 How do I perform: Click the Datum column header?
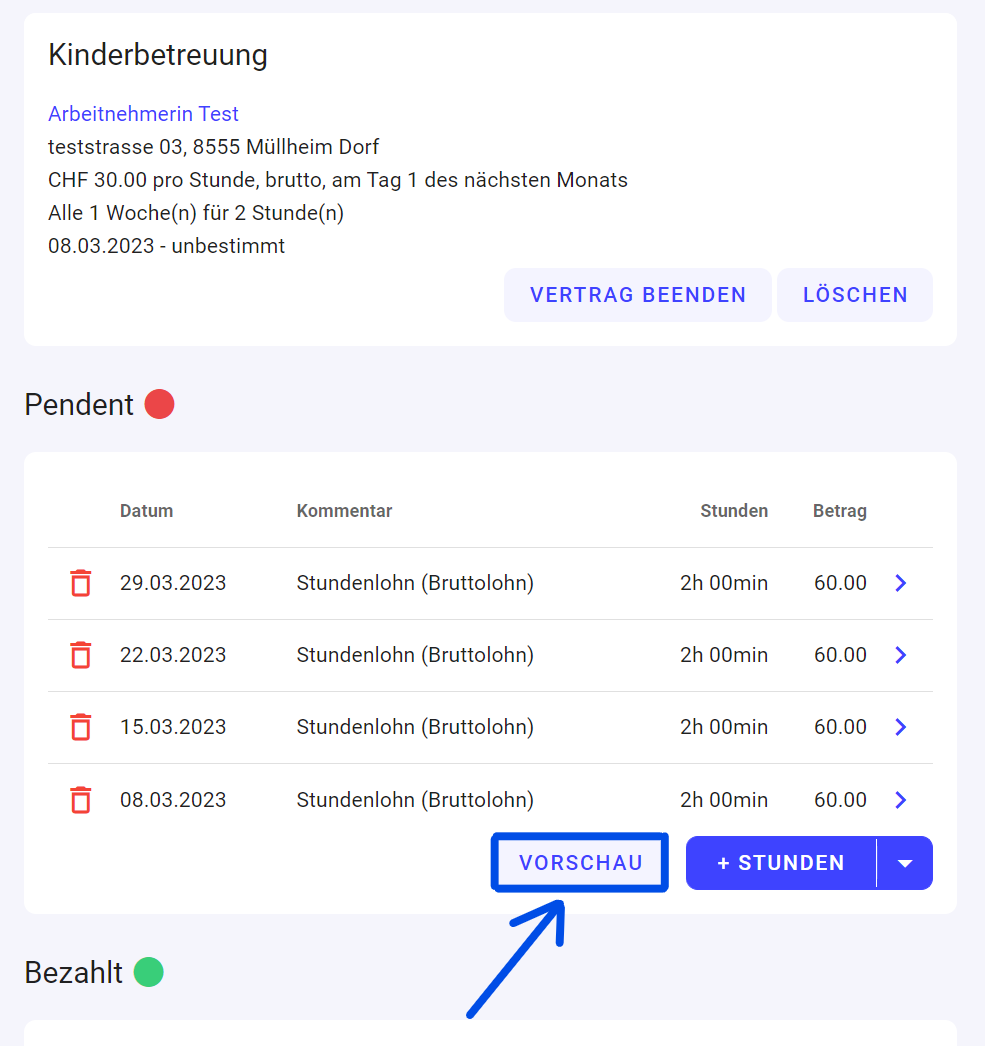pyautogui.click(x=147, y=511)
